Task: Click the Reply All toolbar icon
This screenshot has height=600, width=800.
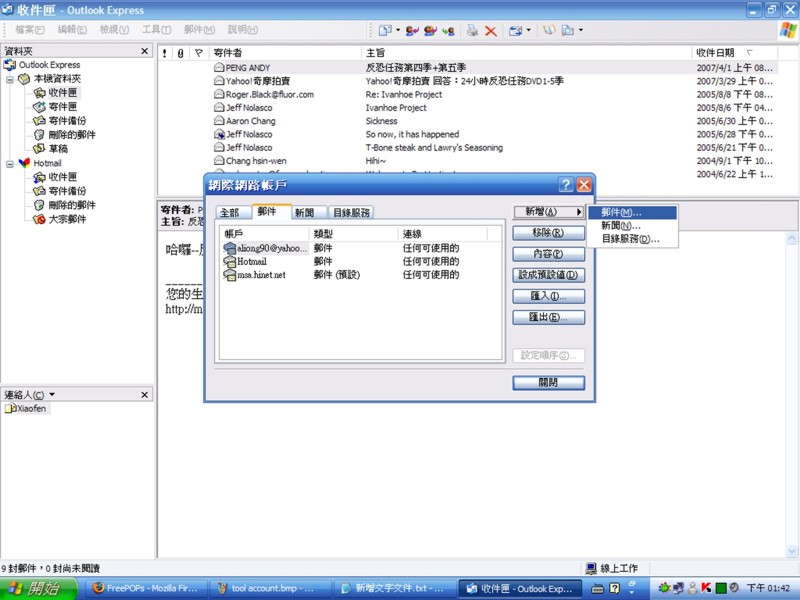Action: point(430,31)
